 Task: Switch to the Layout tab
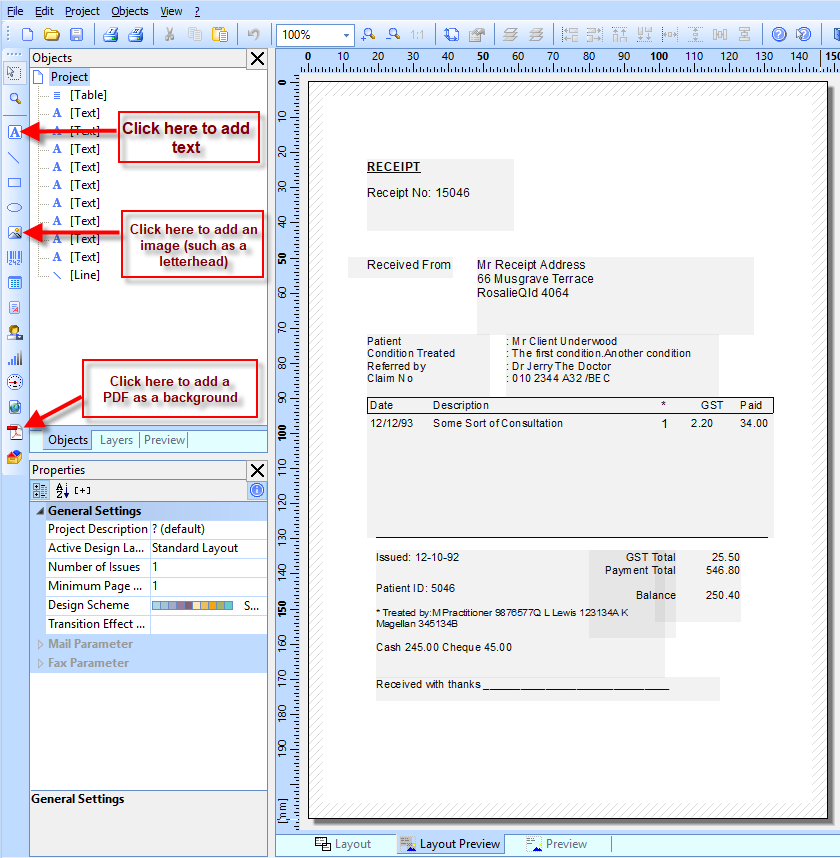(x=343, y=844)
